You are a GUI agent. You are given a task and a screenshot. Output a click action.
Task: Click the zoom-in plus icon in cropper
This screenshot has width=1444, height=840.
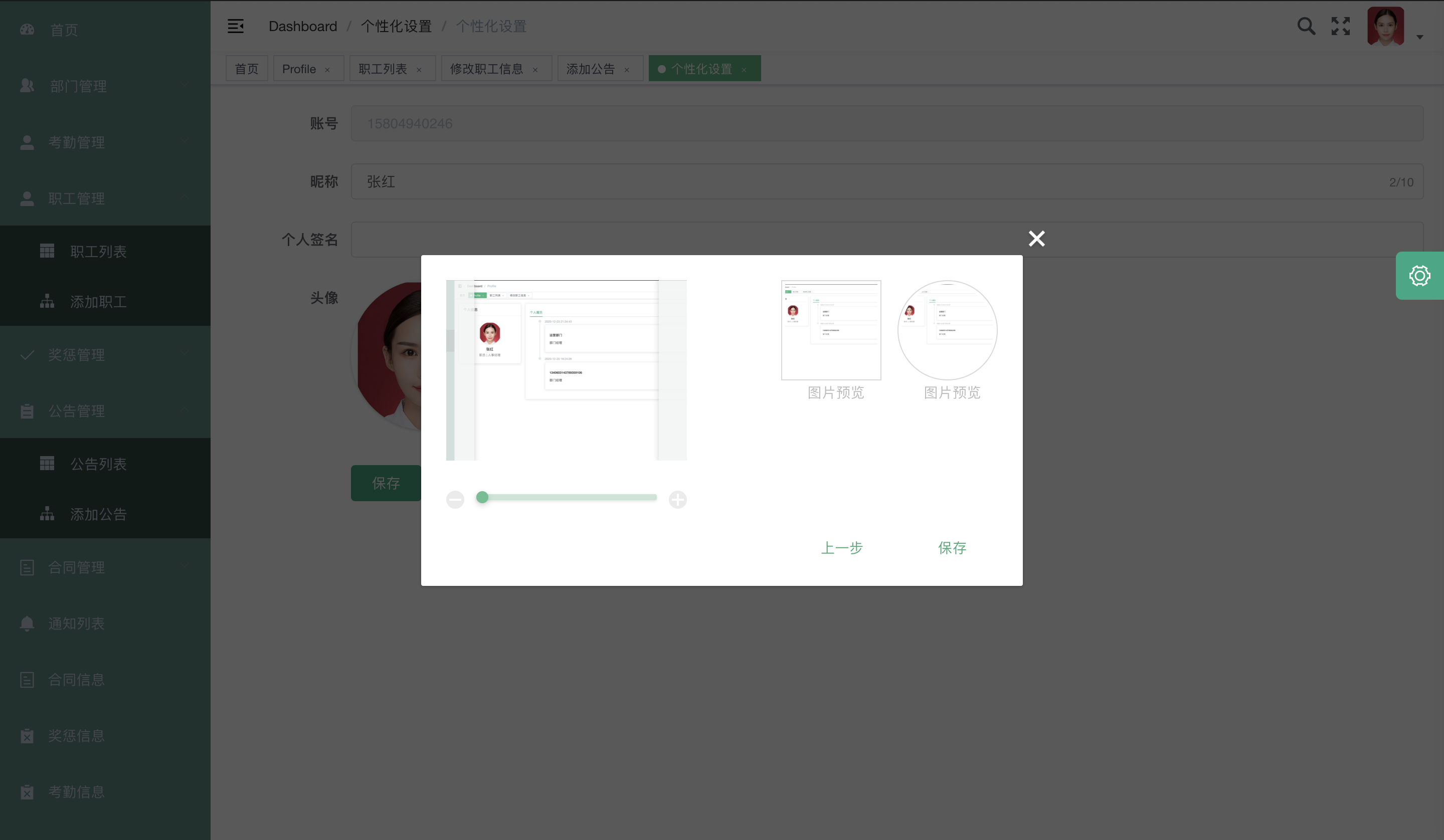click(x=677, y=500)
